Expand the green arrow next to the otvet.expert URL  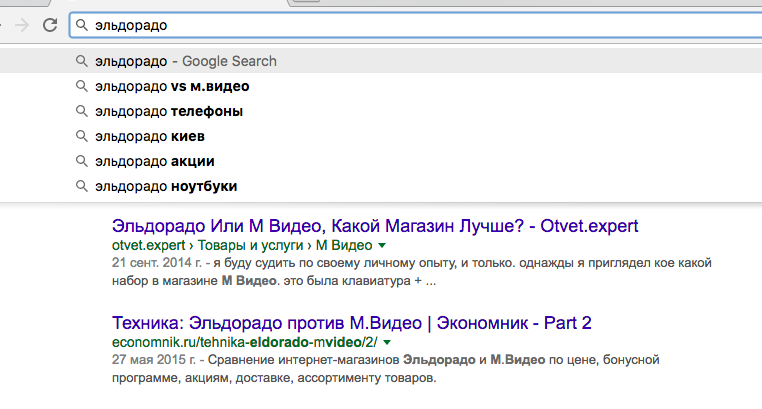[x=382, y=246]
